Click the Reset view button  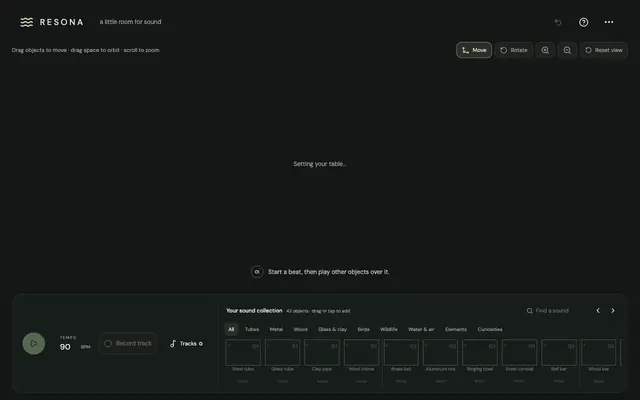[604, 50]
